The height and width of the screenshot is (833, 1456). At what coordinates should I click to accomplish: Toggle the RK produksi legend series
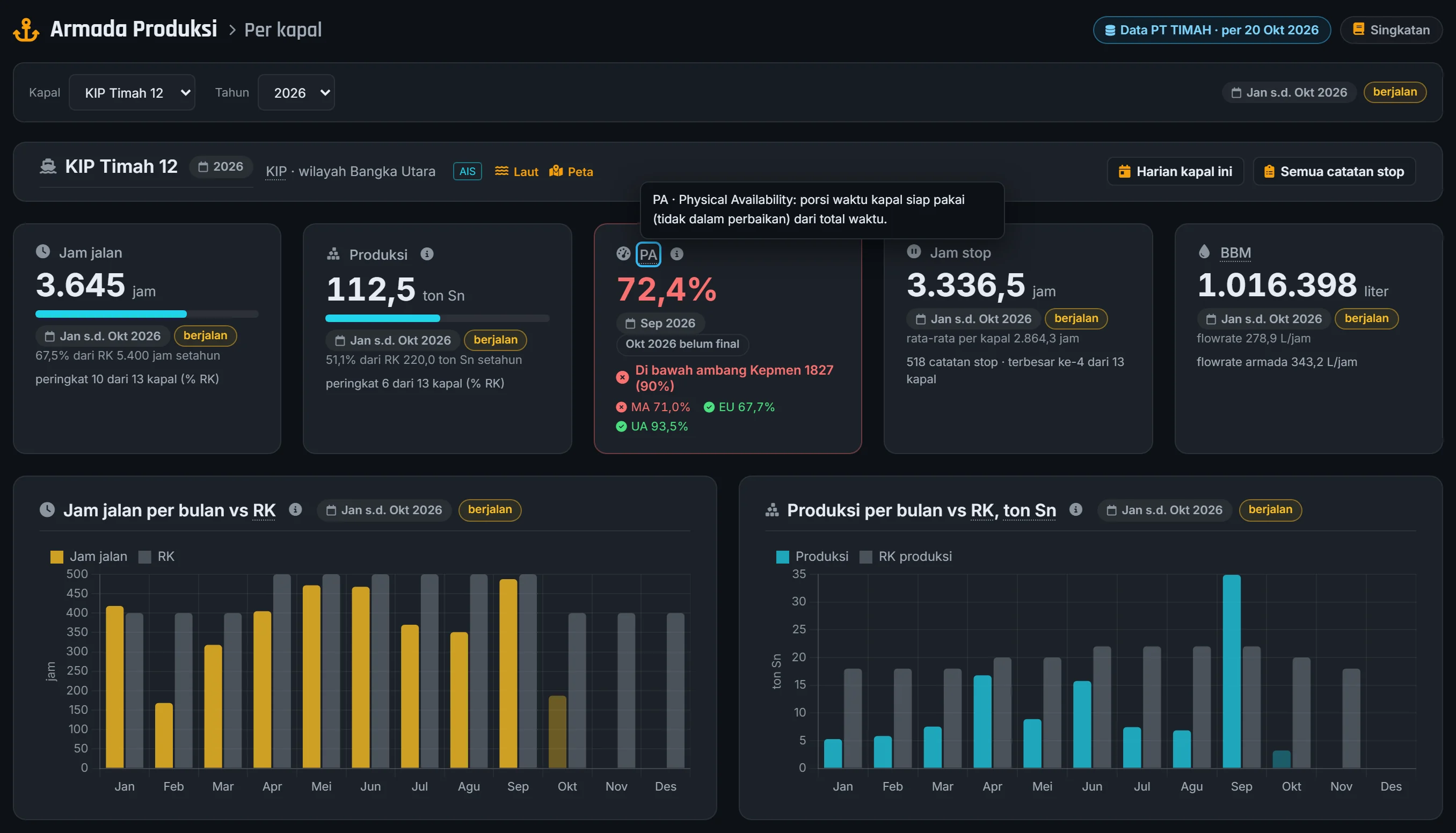906,557
